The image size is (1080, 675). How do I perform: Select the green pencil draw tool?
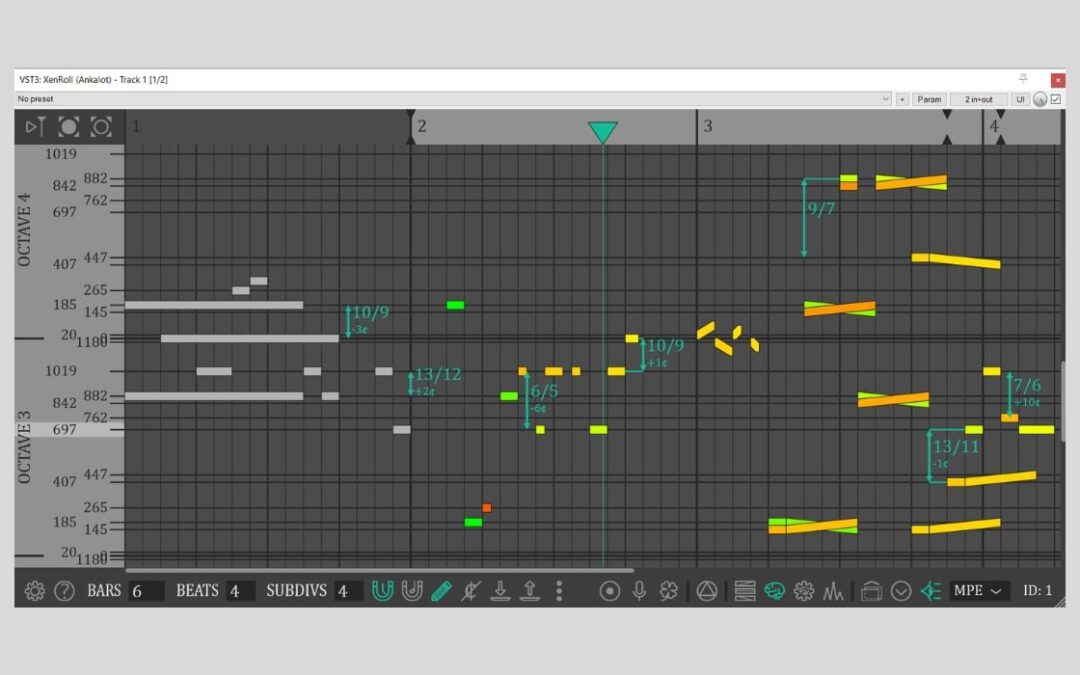tap(441, 591)
